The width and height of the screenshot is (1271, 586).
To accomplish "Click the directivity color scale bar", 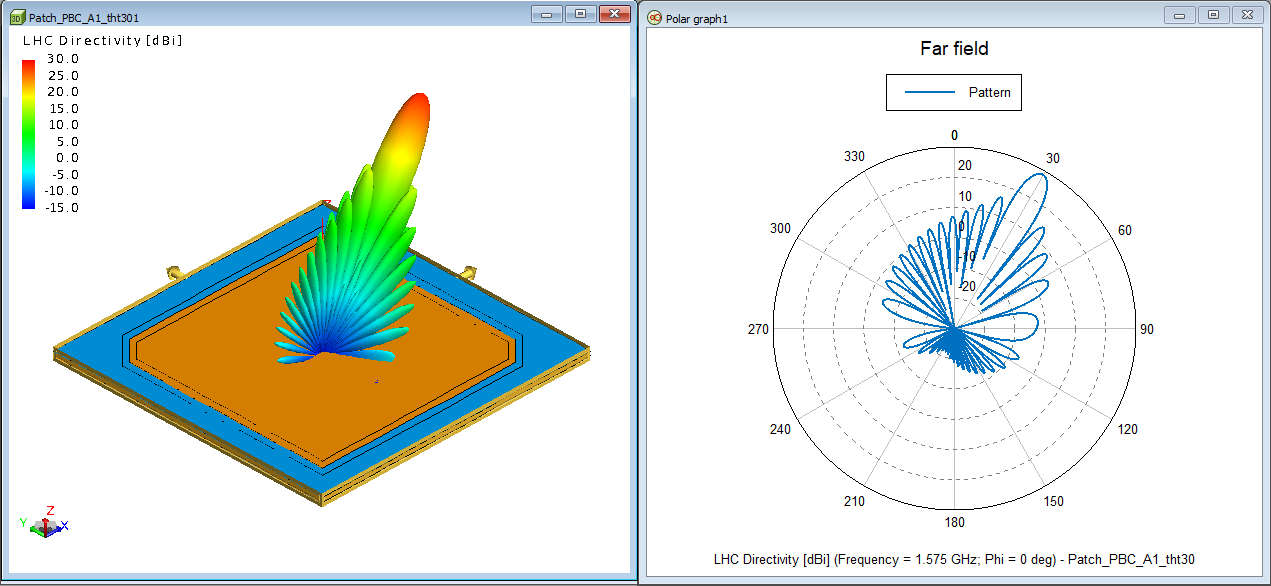I will click(x=29, y=134).
